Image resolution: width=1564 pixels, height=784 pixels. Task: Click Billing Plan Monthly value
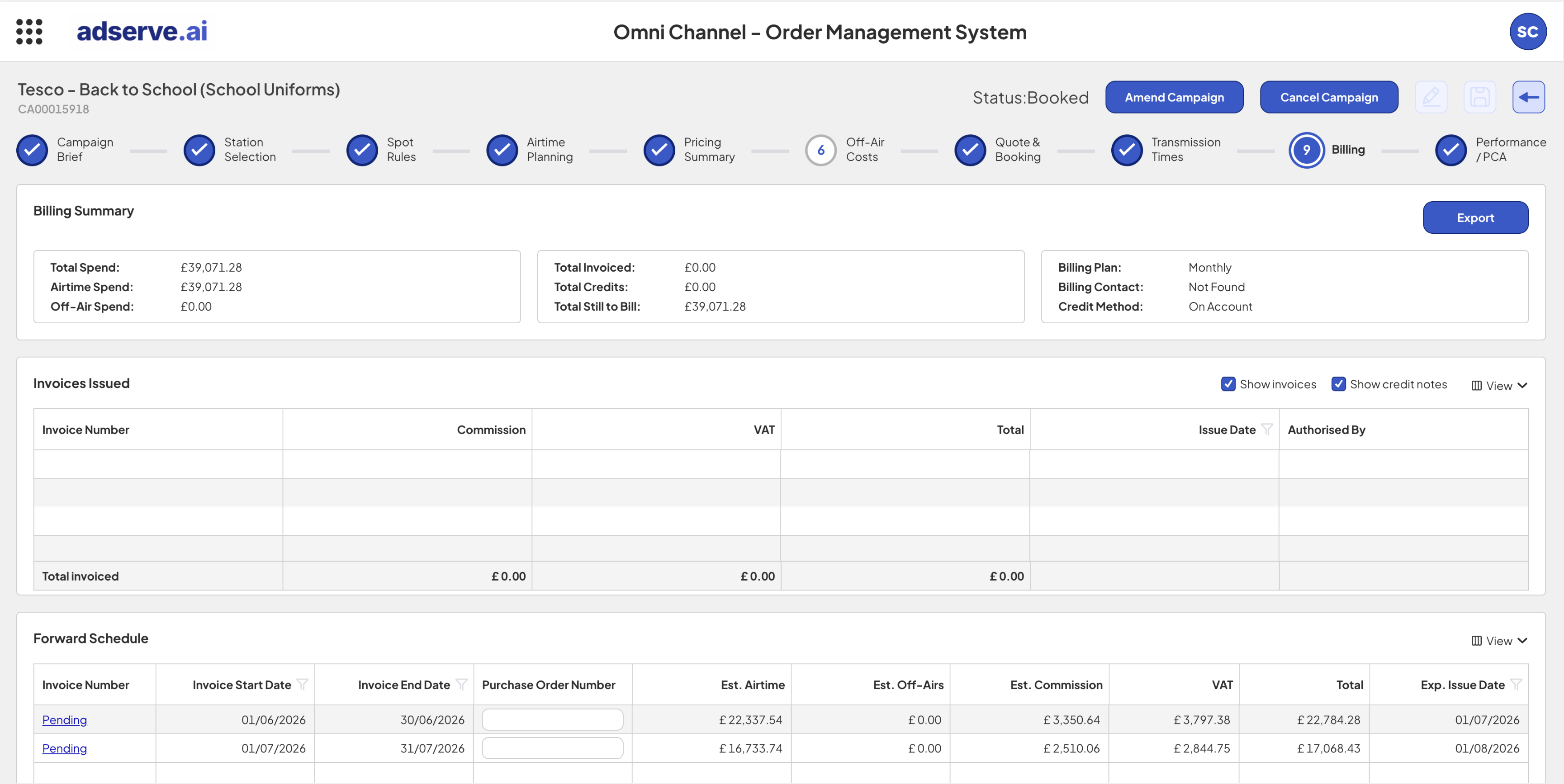click(1209, 268)
